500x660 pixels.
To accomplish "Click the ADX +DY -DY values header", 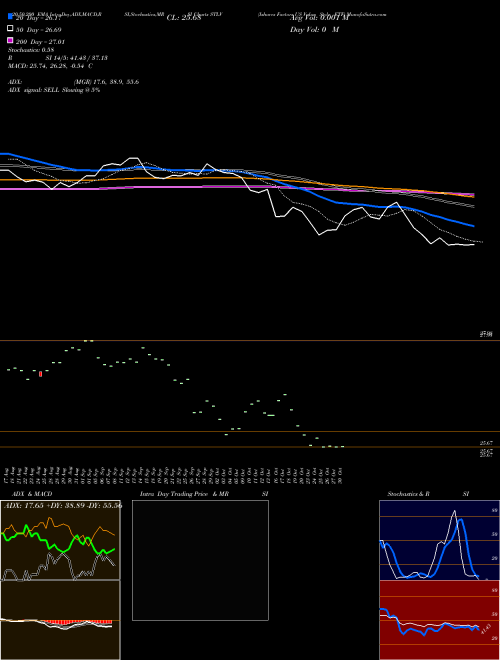I will 63,505.
